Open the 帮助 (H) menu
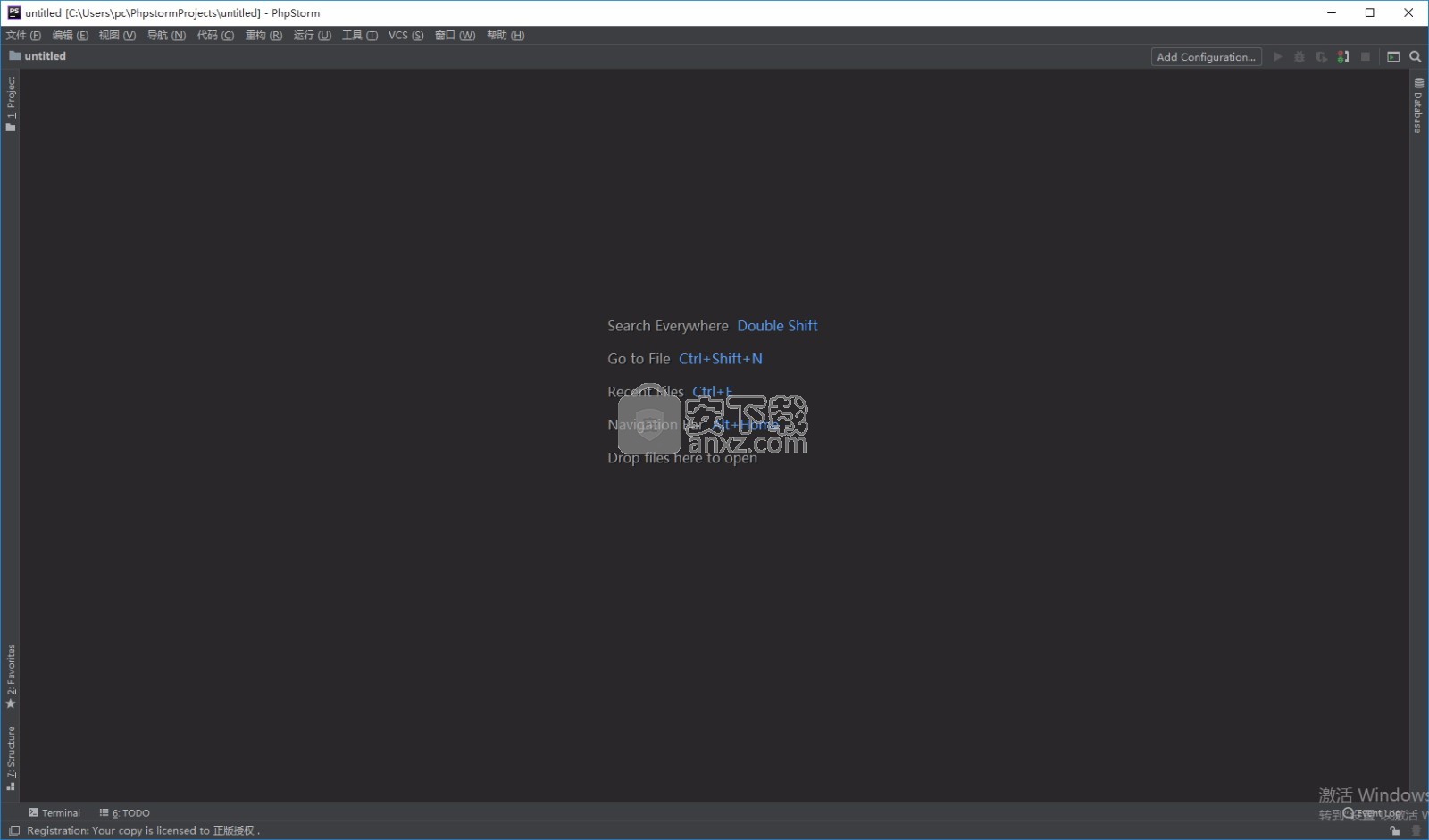Image resolution: width=1429 pixels, height=840 pixels. pyautogui.click(x=506, y=35)
